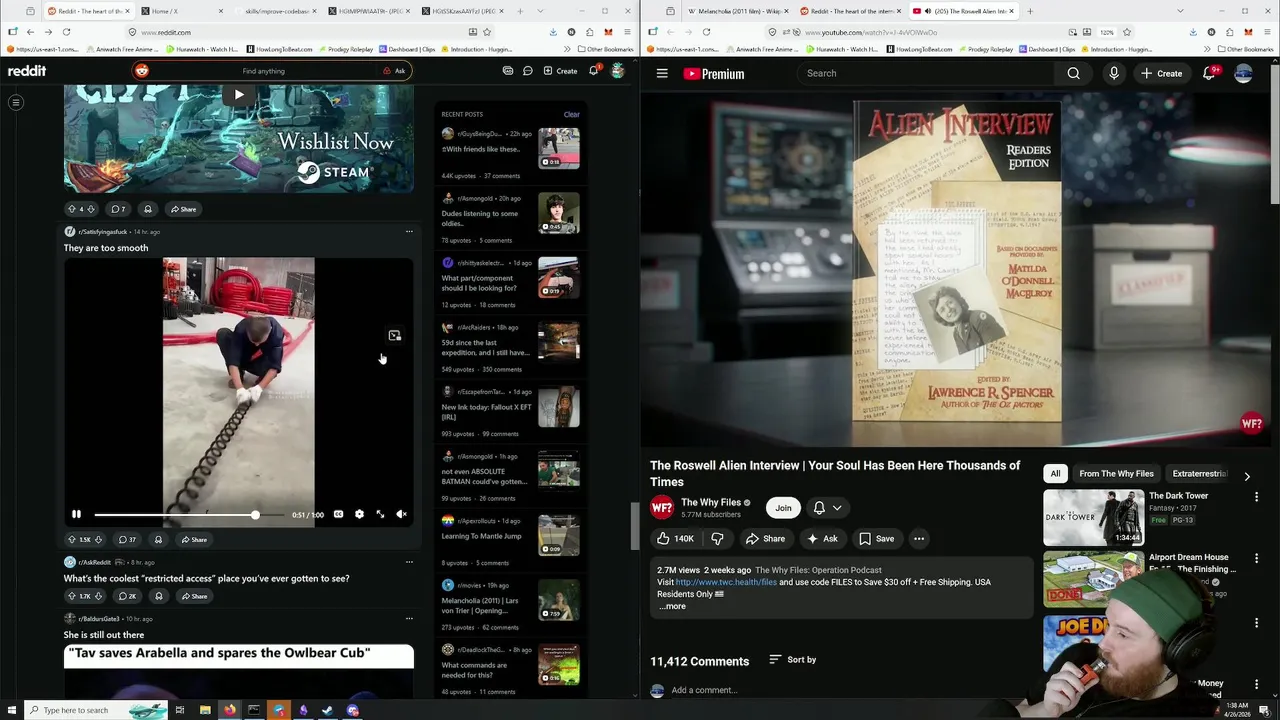Start YouTube voice search microphone
This screenshot has width=1280, height=720.
click(1114, 73)
